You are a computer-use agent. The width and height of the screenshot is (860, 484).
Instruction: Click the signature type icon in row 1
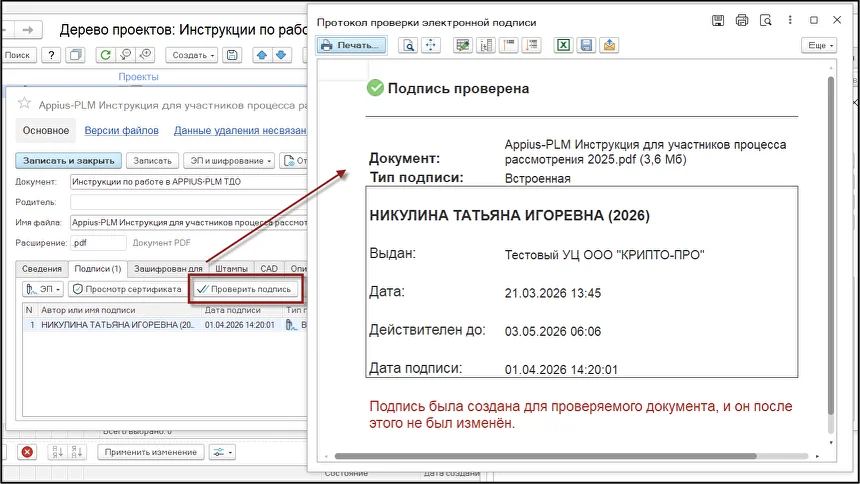pyautogui.click(x=291, y=325)
